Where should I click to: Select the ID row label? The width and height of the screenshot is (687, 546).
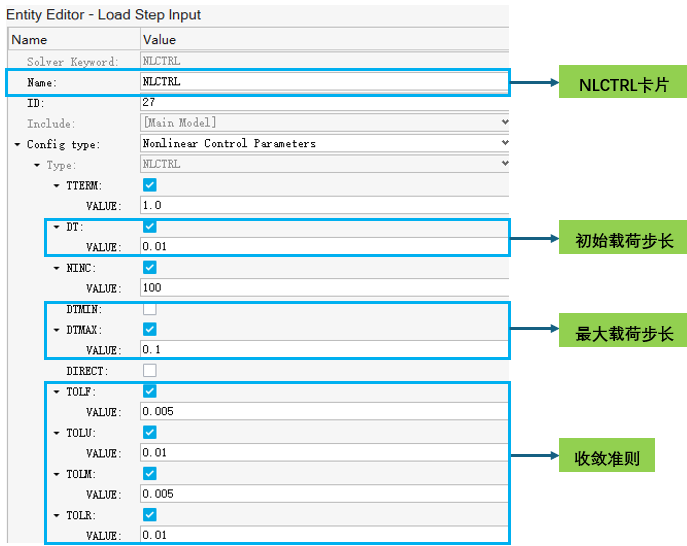point(35,103)
